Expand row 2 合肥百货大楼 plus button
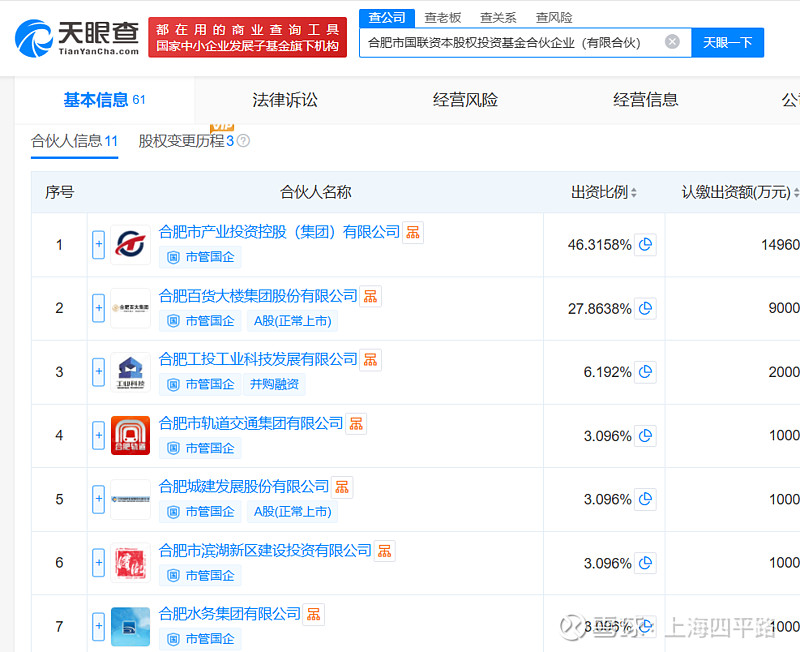 98,308
